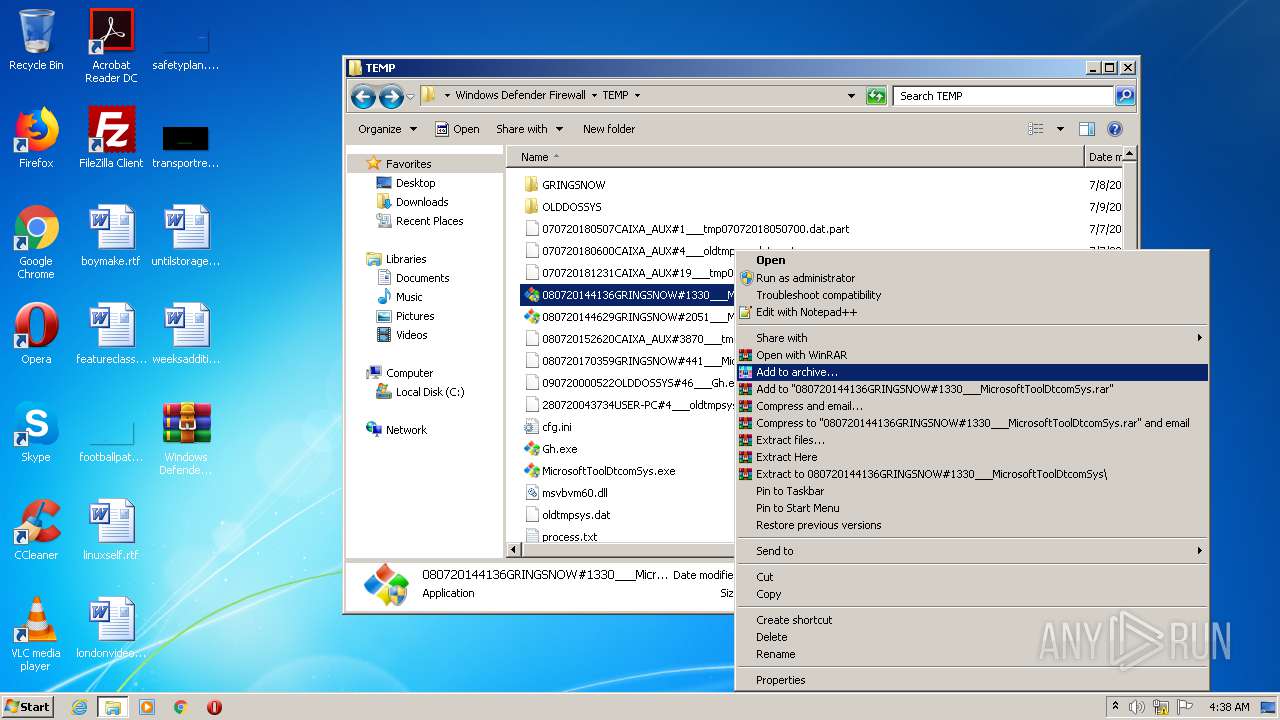
Task: Click the Explorer Forward navigation button
Action: pyautogui.click(x=391, y=96)
